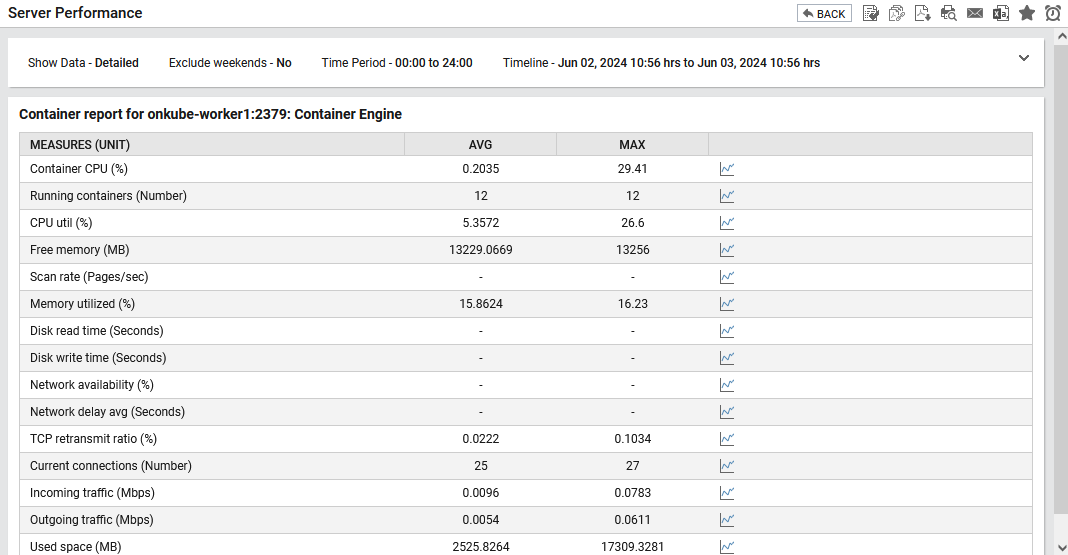
Task: Open graph for Container CPU (%)
Action: 727,169
